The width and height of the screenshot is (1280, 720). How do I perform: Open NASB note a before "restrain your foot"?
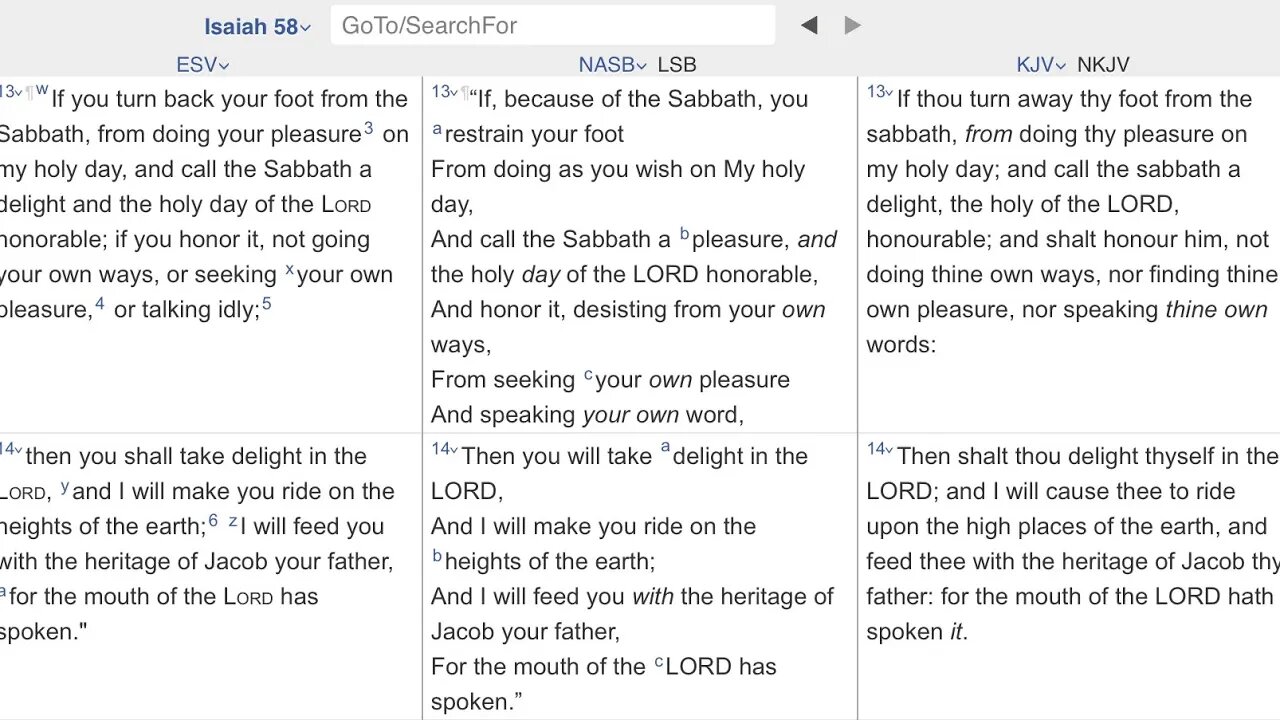point(437,129)
